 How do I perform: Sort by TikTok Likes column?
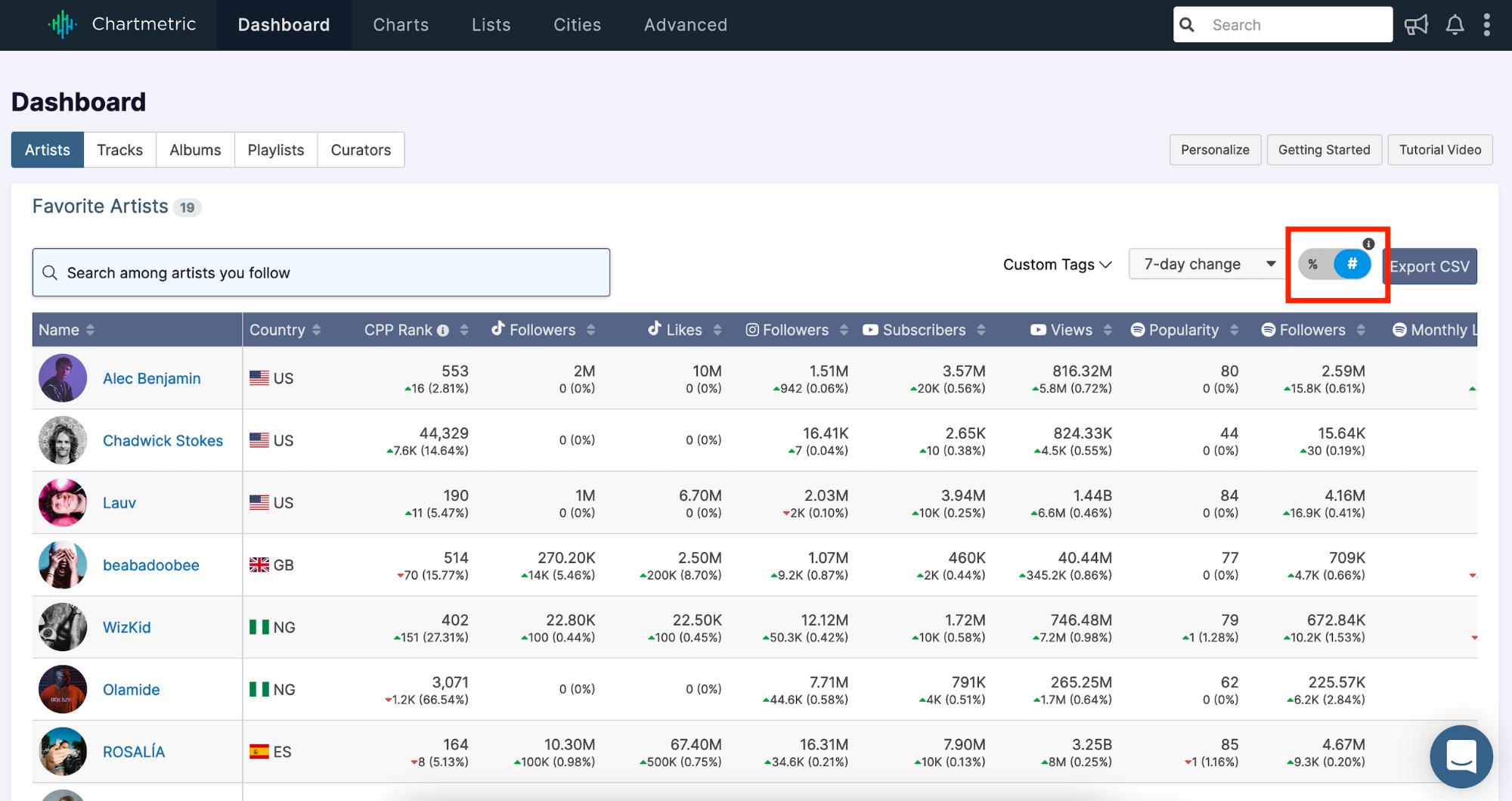tap(717, 330)
